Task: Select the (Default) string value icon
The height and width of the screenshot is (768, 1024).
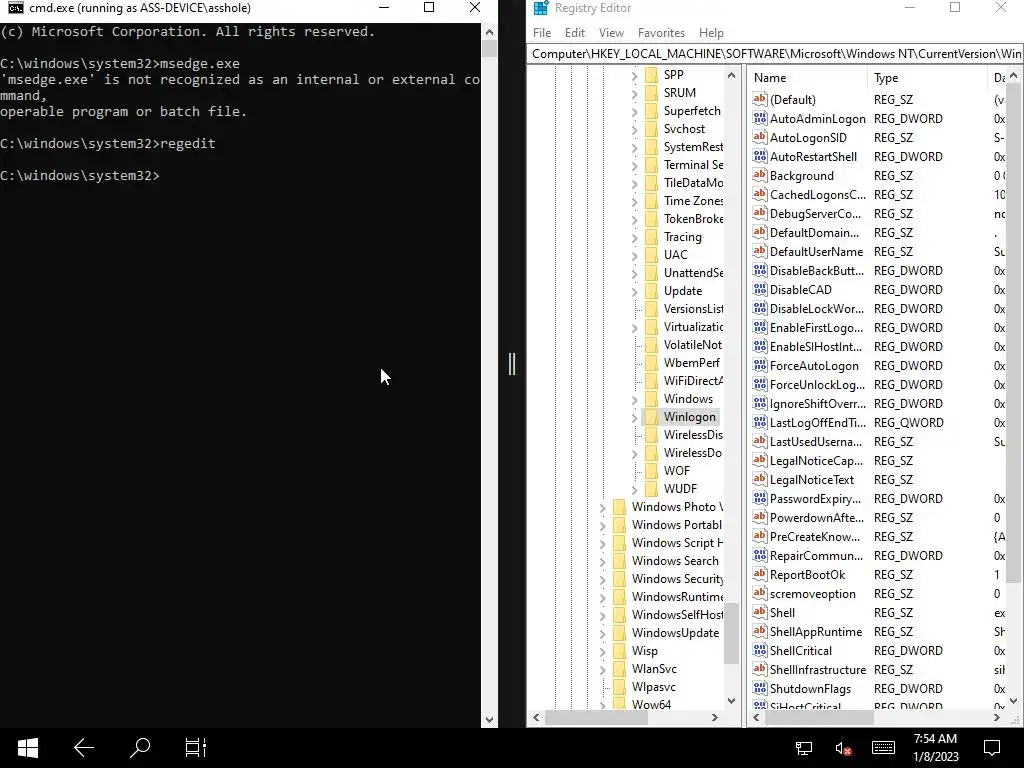Action: point(760,99)
